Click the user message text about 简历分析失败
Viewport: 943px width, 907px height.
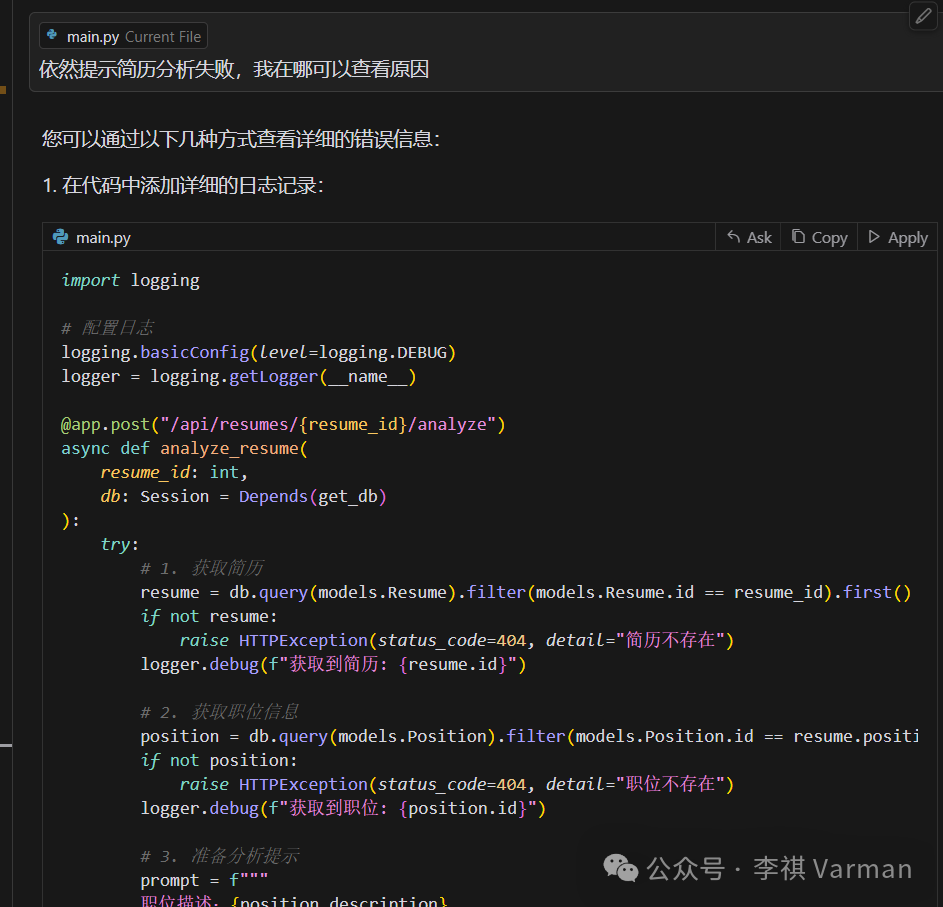coord(233,69)
